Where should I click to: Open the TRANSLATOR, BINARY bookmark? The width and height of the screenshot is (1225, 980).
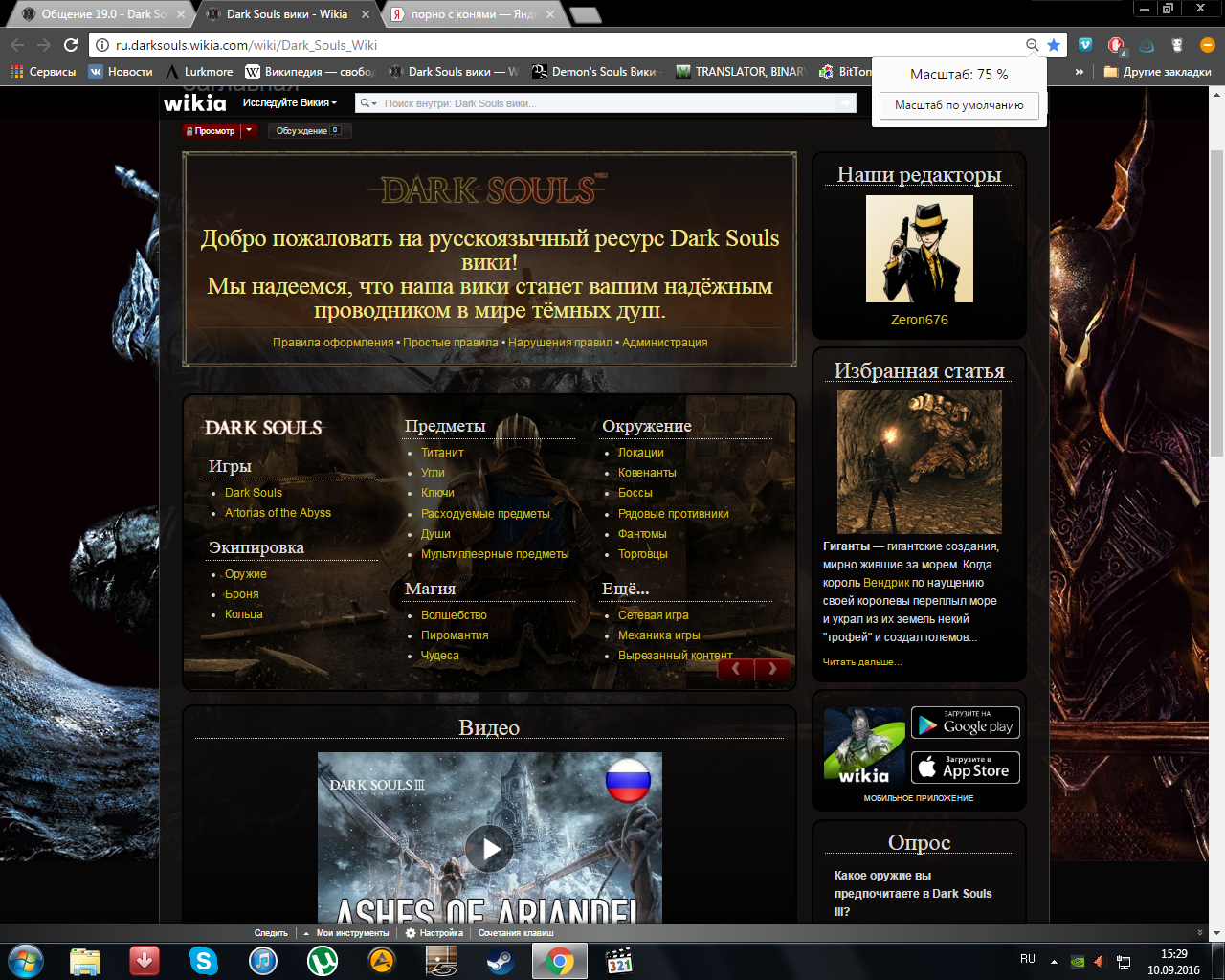pyautogui.click(x=742, y=72)
